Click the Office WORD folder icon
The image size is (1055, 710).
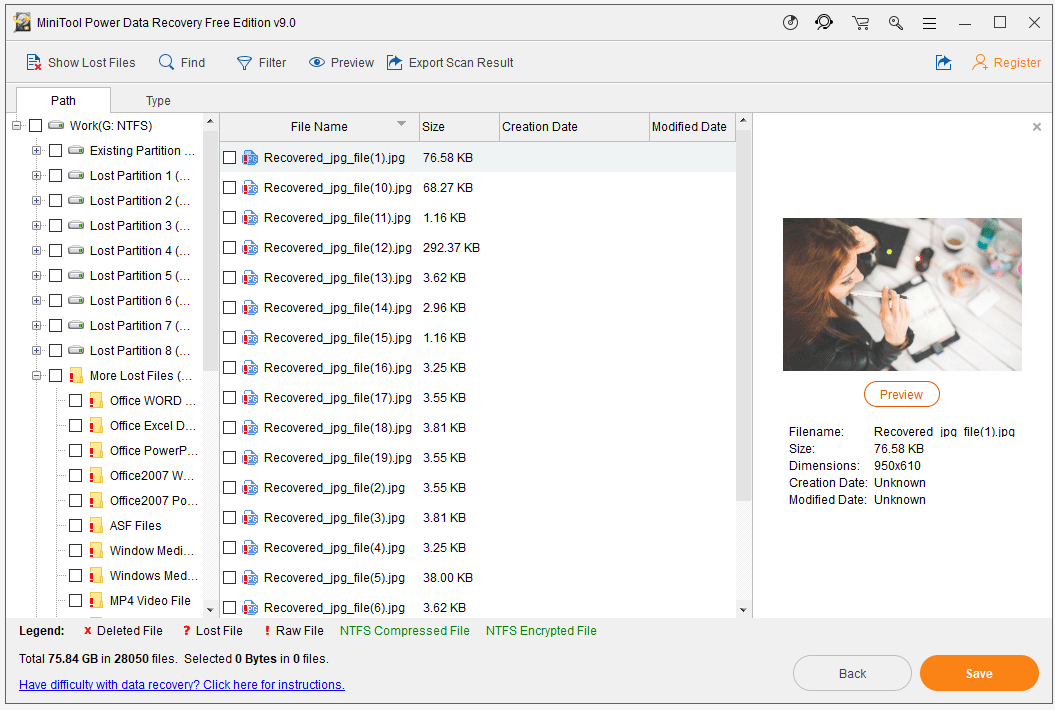96,400
